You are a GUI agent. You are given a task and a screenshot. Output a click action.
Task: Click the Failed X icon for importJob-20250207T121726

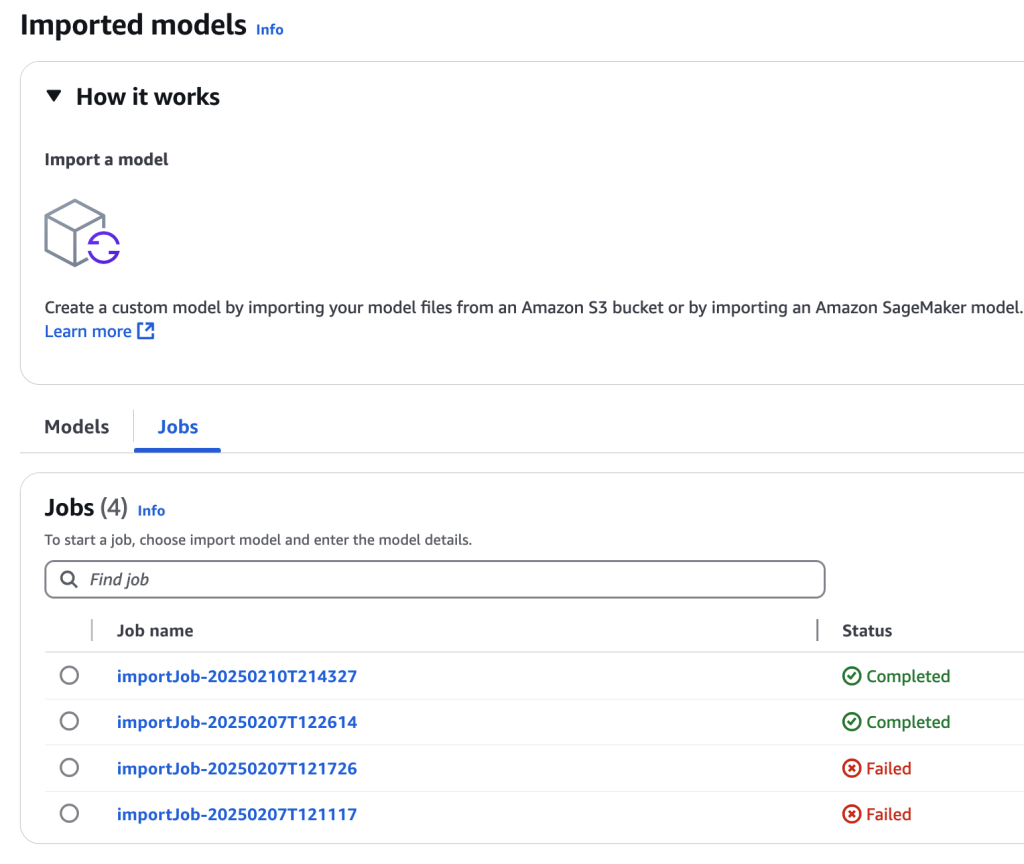851,769
